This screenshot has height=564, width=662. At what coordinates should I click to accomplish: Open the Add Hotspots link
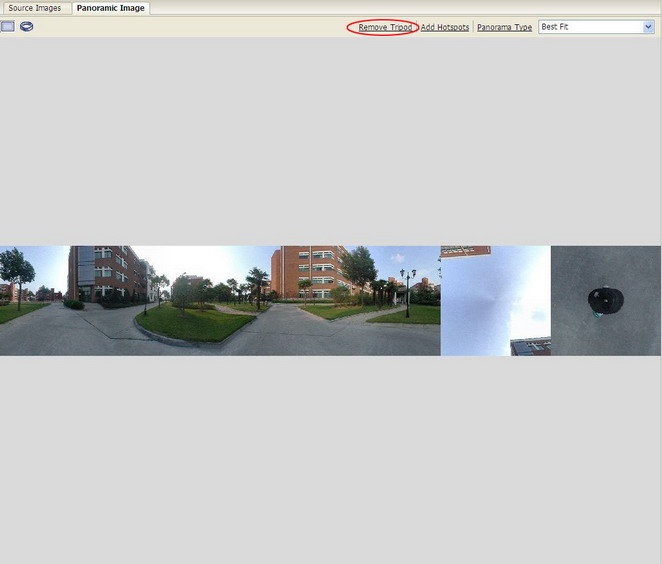point(445,27)
